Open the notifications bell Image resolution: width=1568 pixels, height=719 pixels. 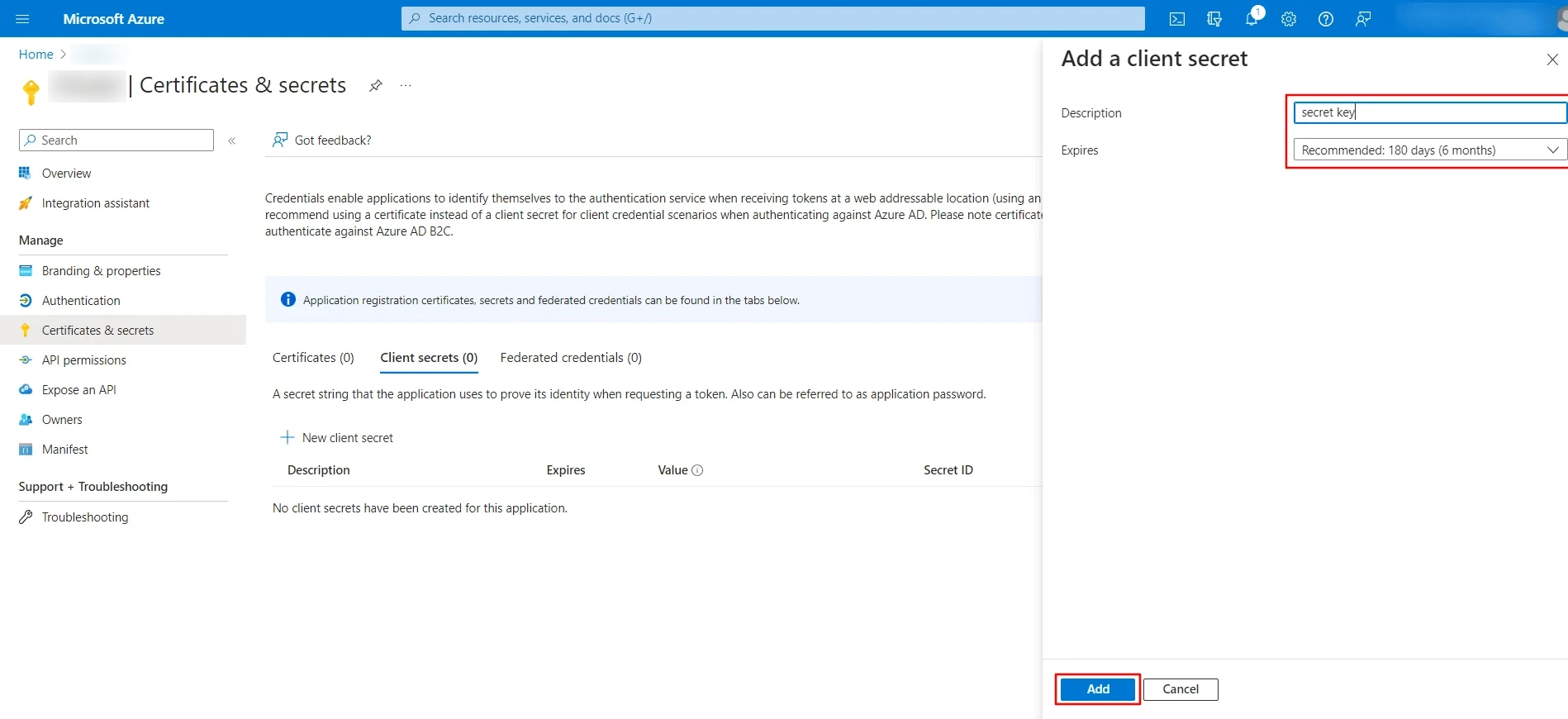coord(1252,19)
